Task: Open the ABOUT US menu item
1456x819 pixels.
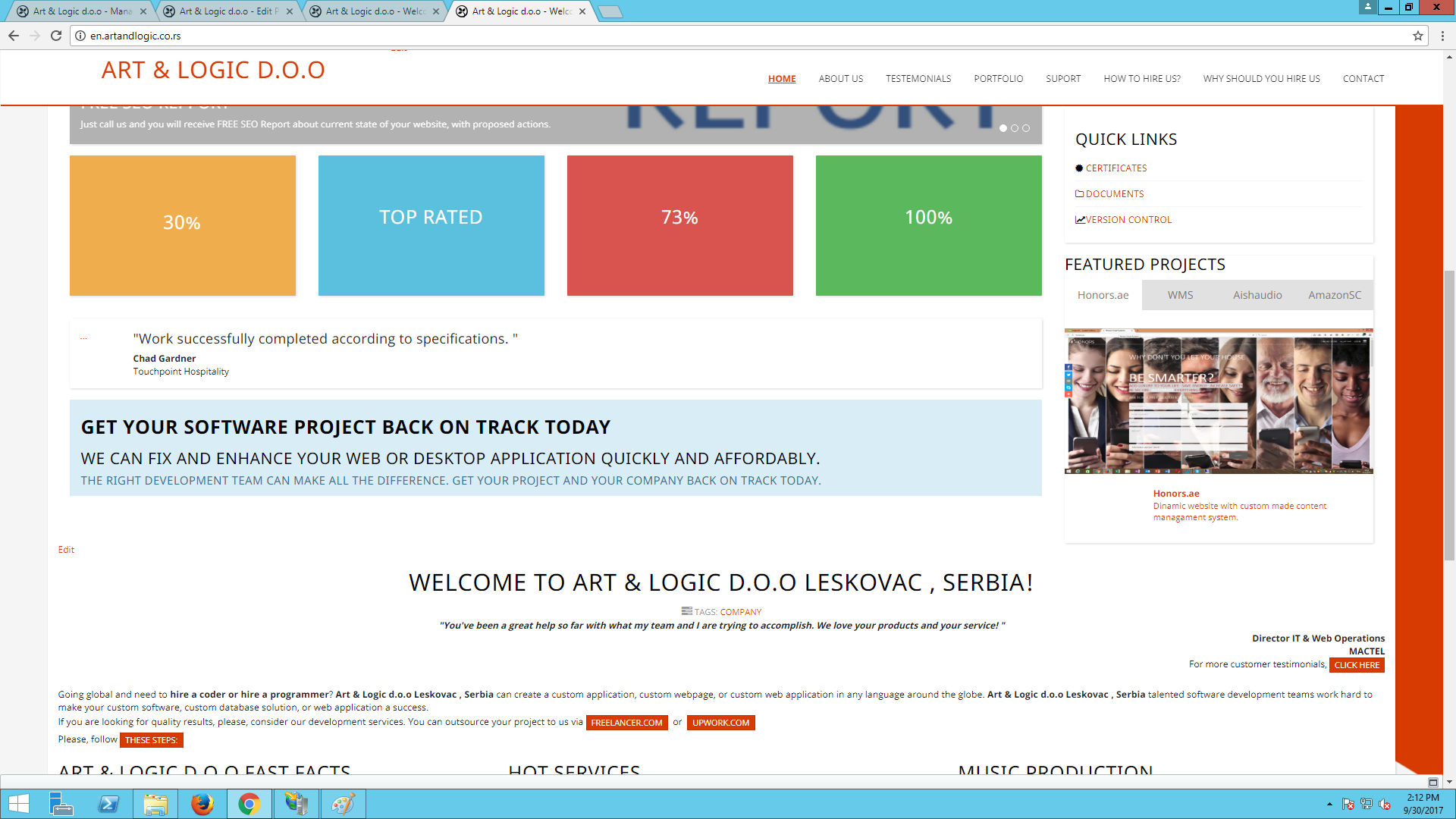Action: click(841, 79)
